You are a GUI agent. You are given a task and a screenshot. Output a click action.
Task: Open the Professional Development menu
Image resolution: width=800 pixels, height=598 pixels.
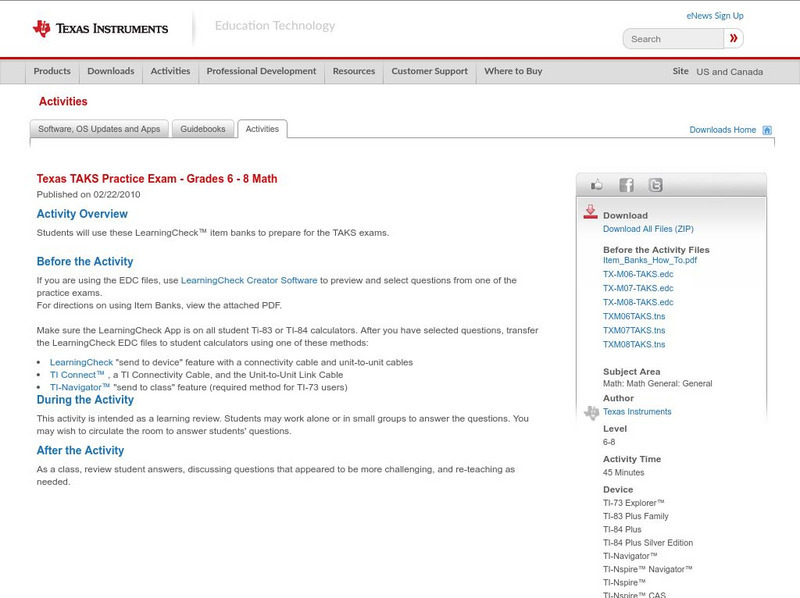261,71
